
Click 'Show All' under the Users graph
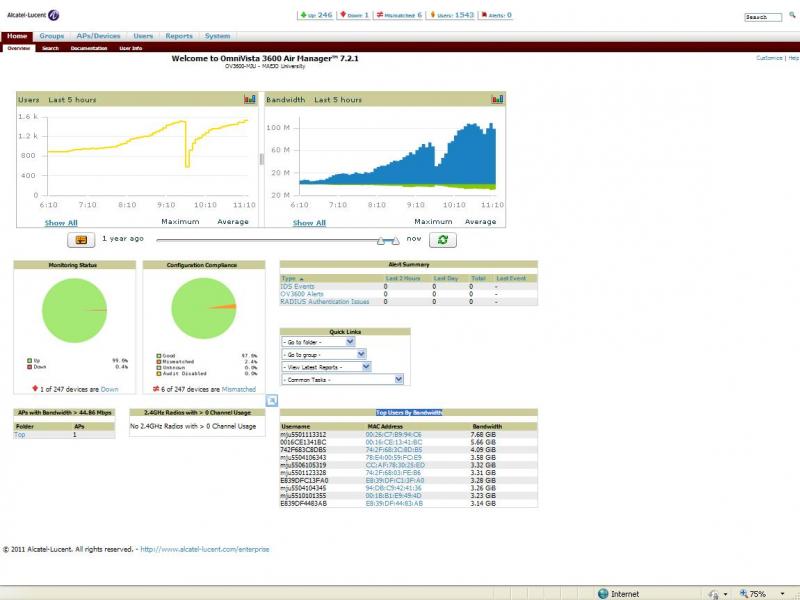pos(60,223)
